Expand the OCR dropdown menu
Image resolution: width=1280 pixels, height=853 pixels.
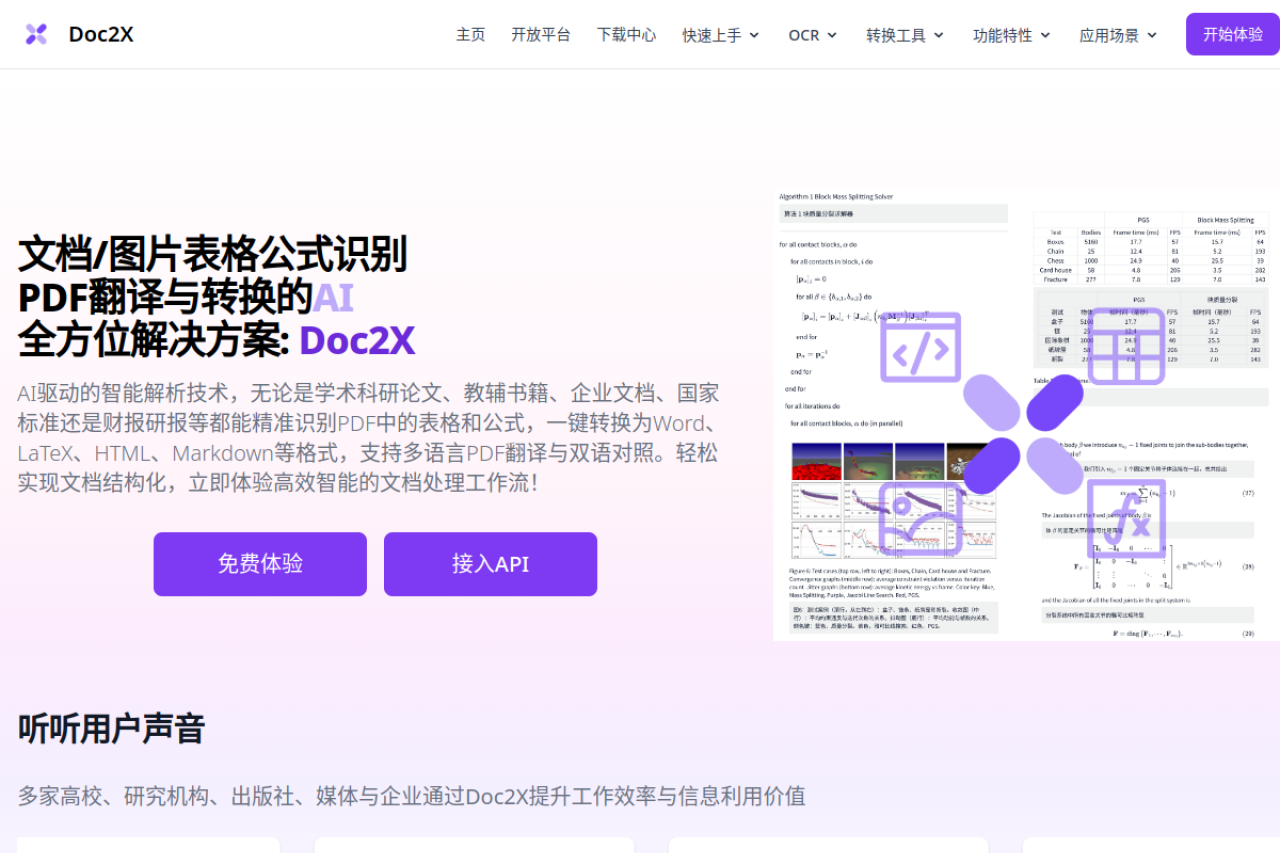(x=813, y=35)
